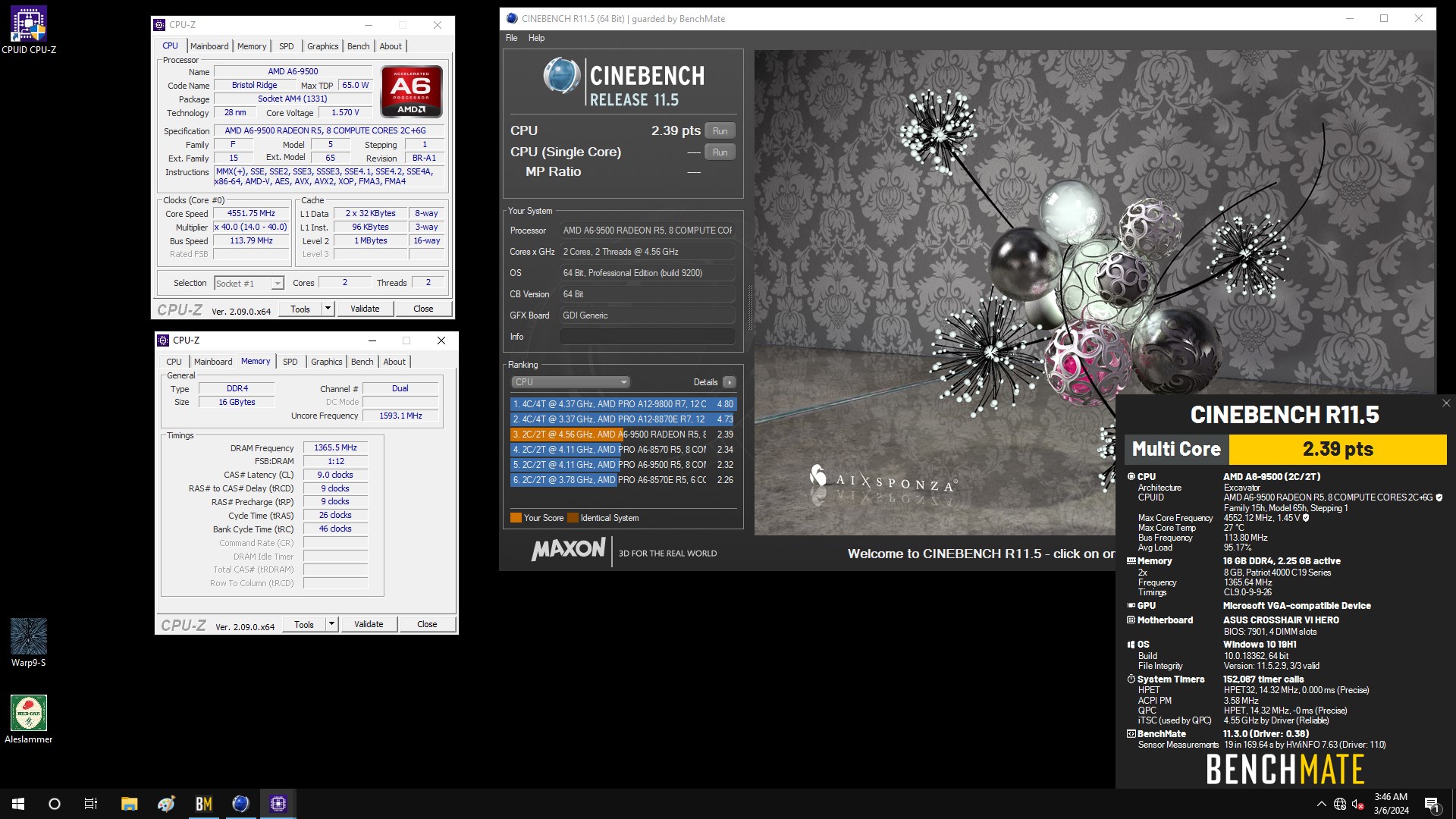The image size is (1456, 819).
Task: Select ranking entry AMD PRO A12-9800 R7
Action: (623, 404)
